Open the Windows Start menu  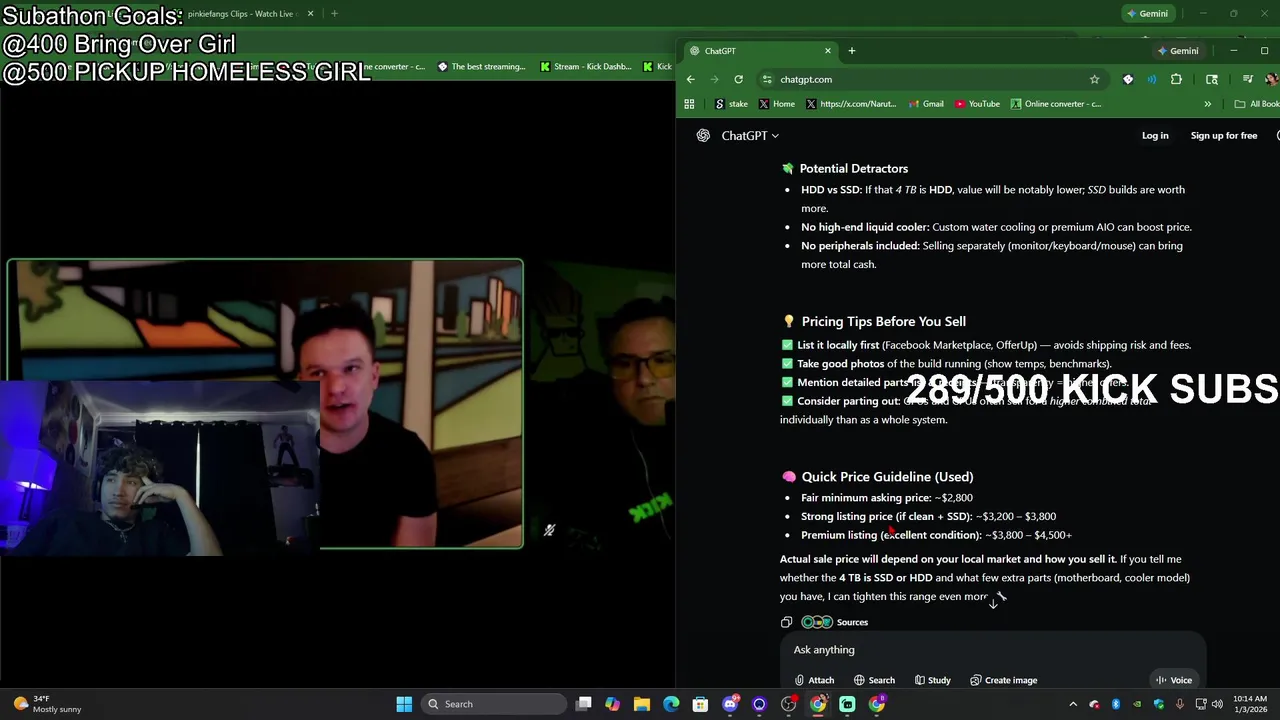(x=404, y=704)
